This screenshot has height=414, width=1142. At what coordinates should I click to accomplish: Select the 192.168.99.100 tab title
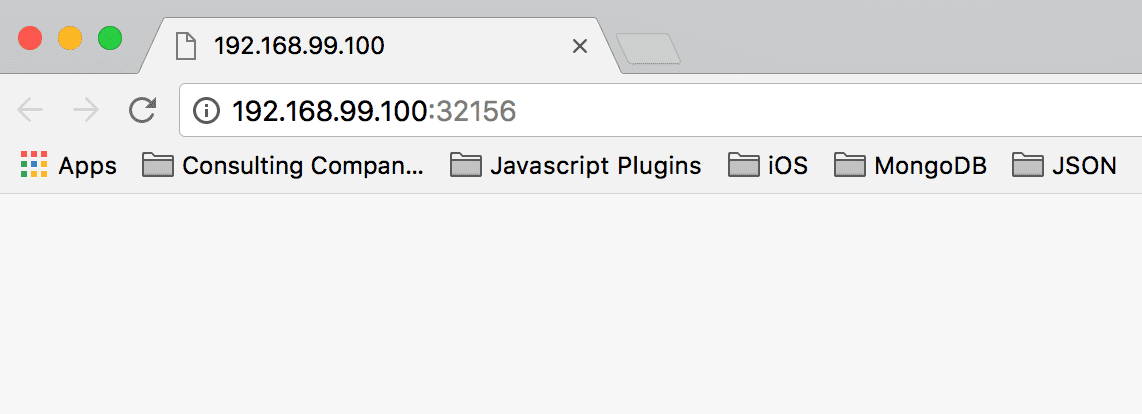click(299, 47)
